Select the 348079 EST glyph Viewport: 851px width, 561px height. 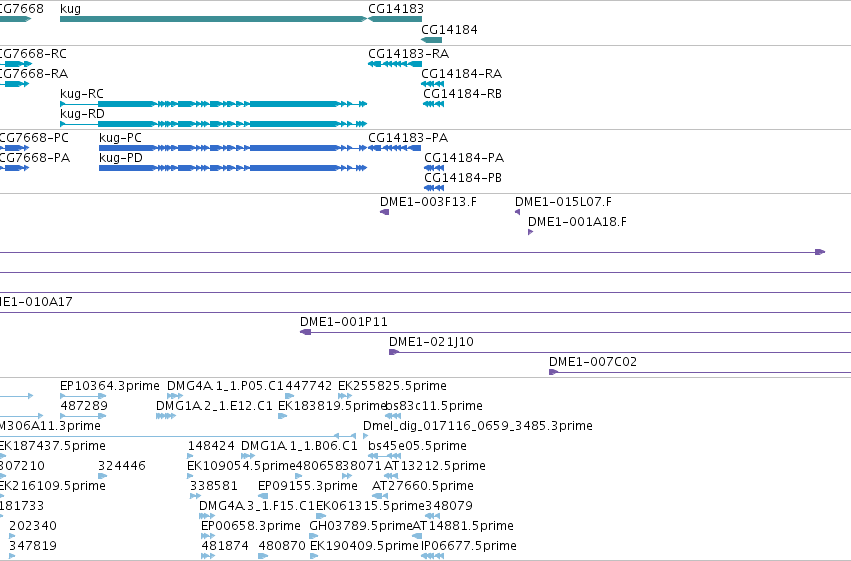pyautogui.click(x=432, y=517)
